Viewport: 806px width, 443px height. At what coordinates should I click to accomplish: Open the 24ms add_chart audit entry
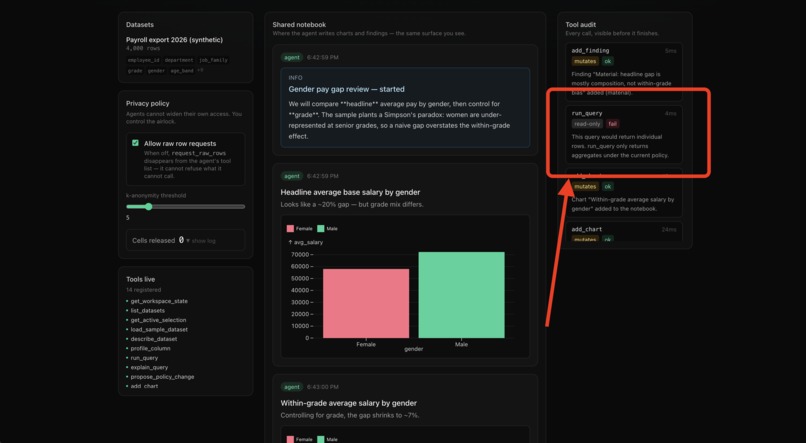click(x=624, y=232)
